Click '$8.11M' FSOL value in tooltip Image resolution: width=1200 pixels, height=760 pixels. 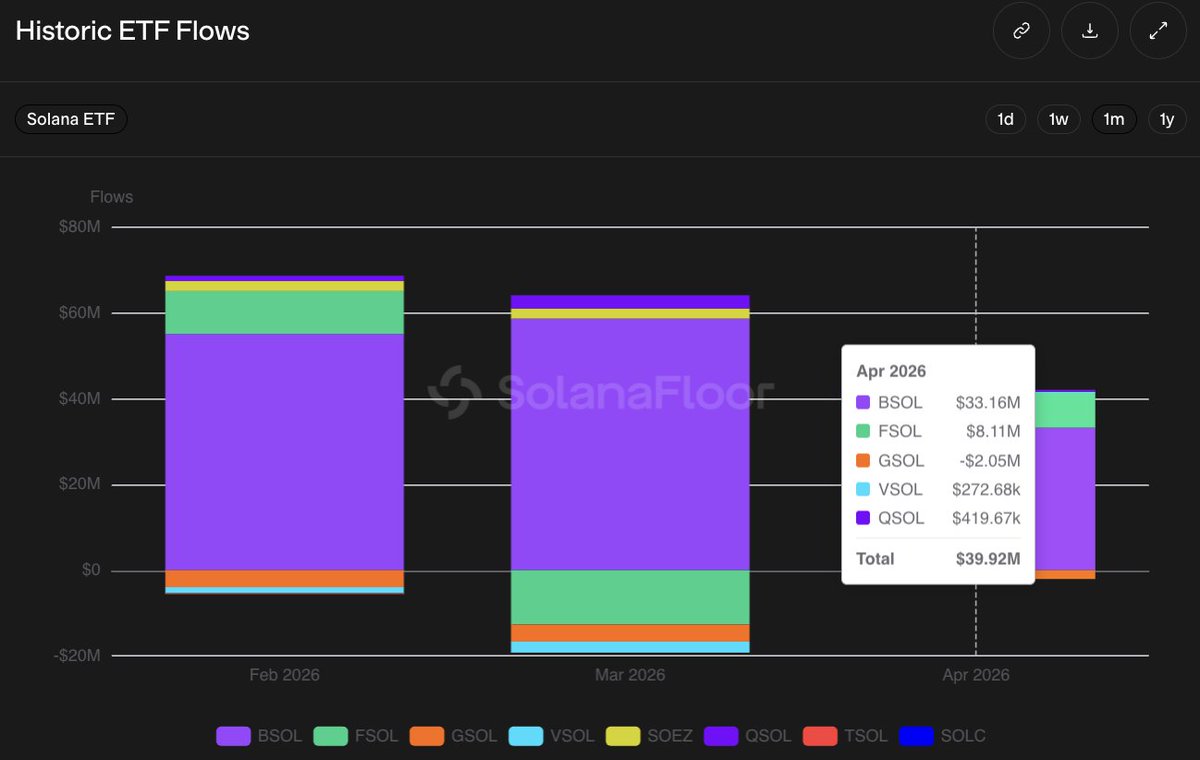tap(993, 432)
